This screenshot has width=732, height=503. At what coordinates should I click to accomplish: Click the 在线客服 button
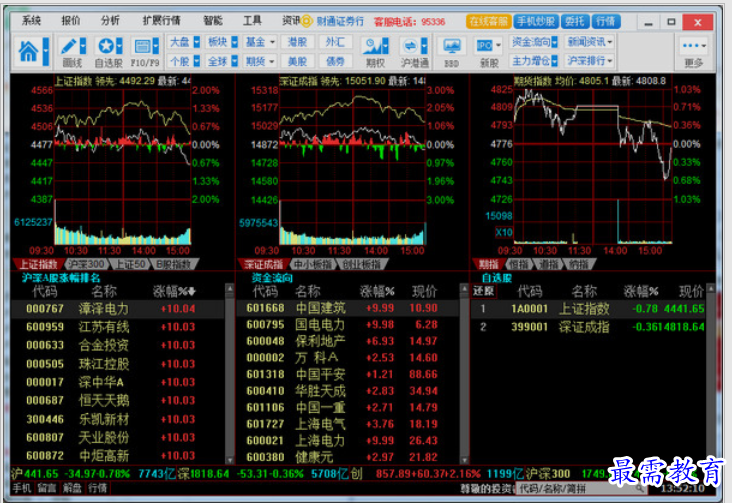[x=487, y=20]
